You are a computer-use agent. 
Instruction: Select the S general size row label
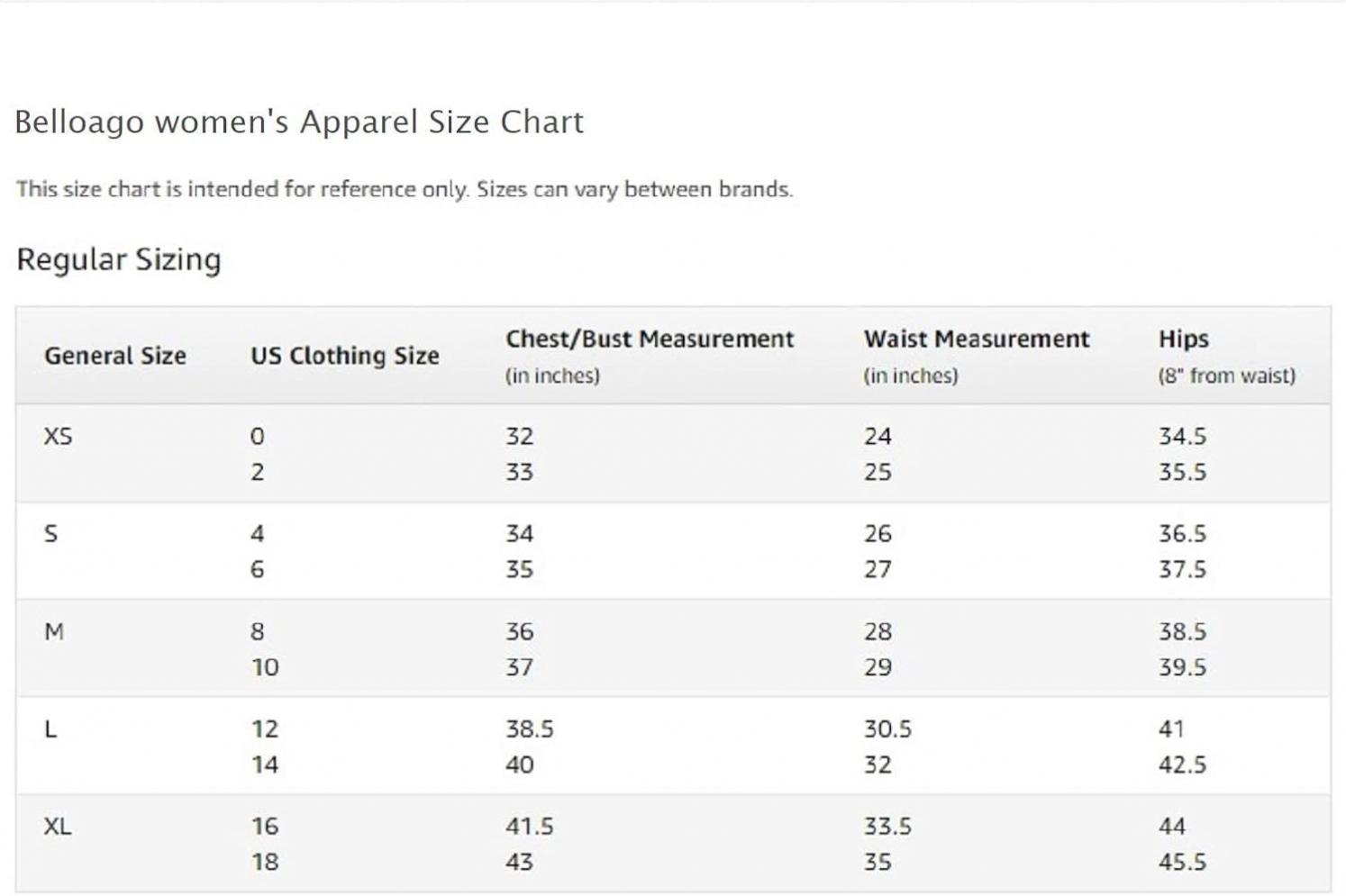coord(50,534)
